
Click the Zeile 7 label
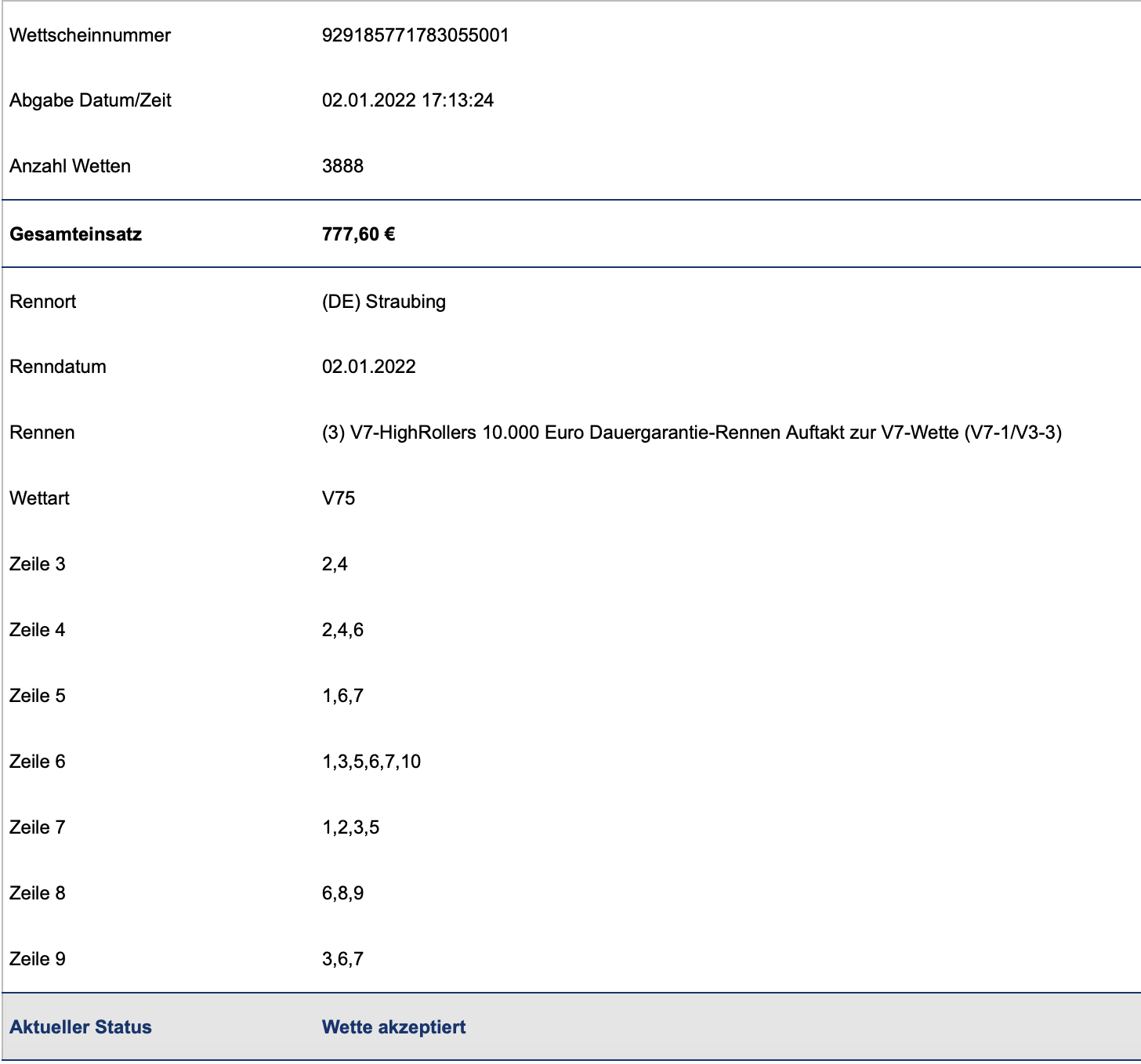[x=37, y=827]
